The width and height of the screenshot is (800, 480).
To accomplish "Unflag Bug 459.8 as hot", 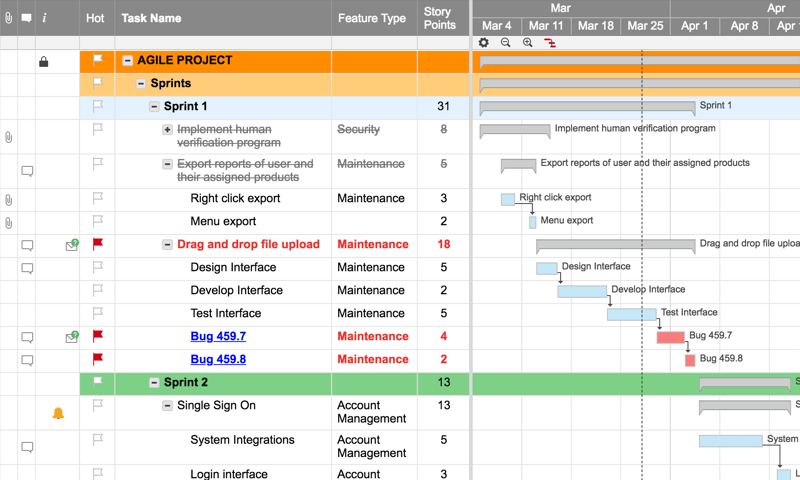I will (x=98, y=359).
